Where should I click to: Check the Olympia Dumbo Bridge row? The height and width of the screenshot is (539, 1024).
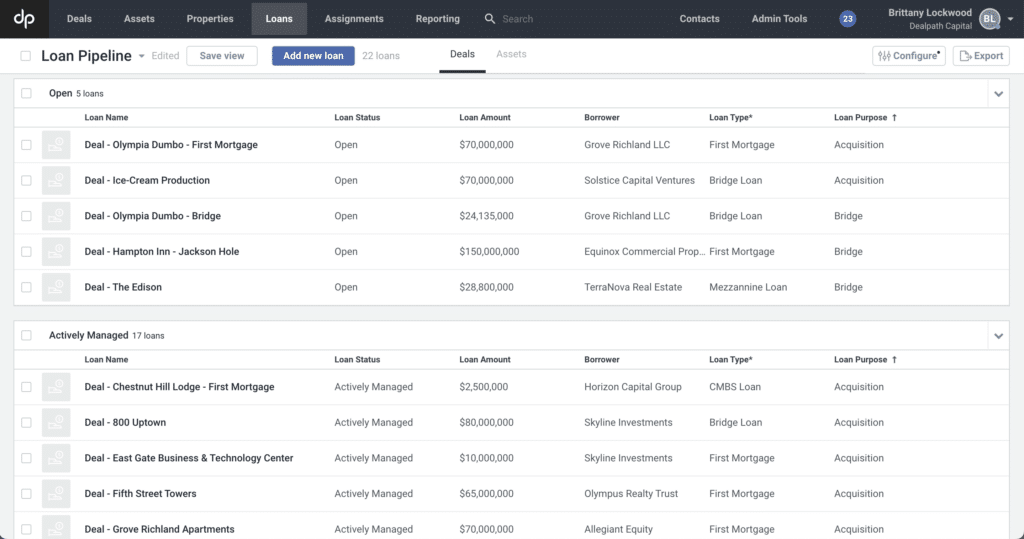click(26, 216)
